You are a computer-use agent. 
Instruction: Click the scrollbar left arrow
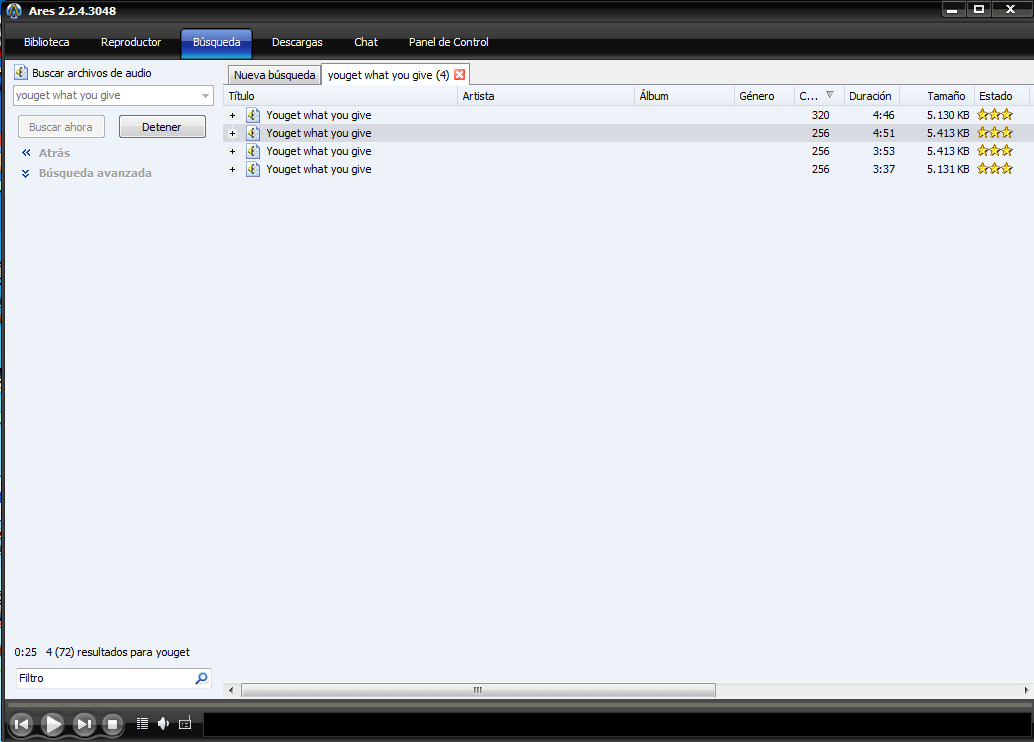point(231,690)
